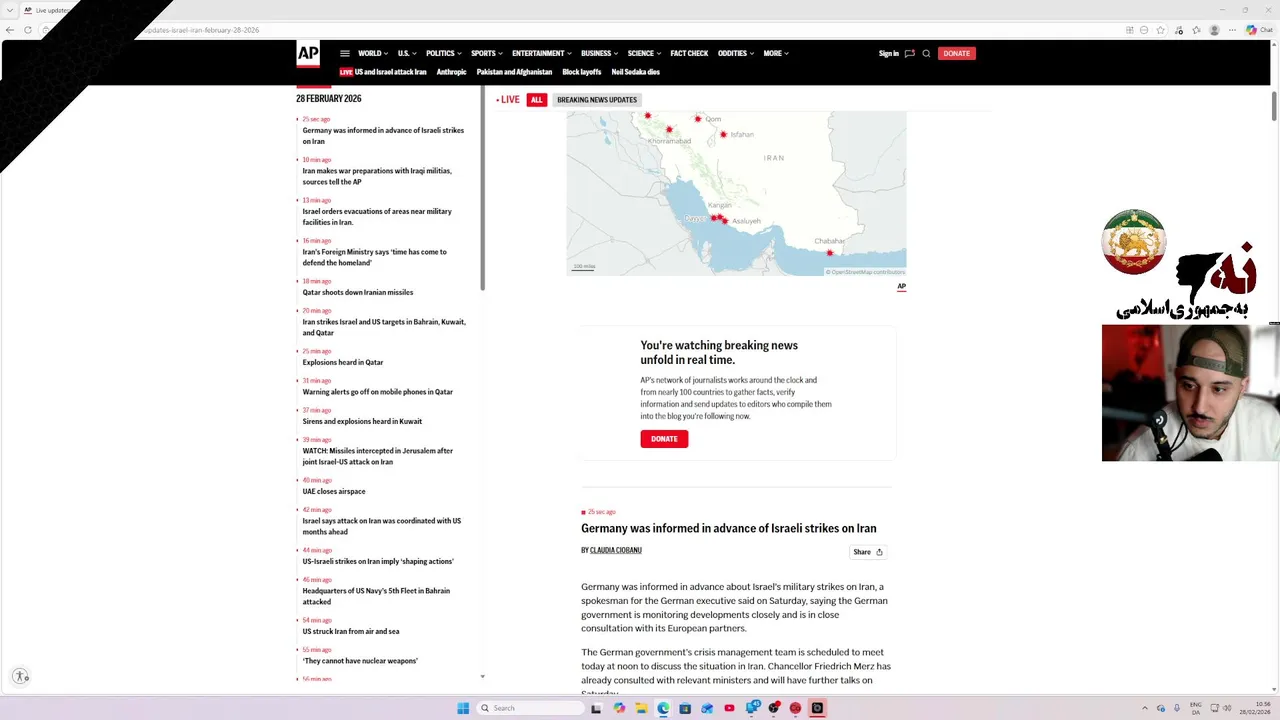The image size is (1280, 720).
Task: Open 'US struck Iran from air and sea'
Action: click(x=351, y=632)
